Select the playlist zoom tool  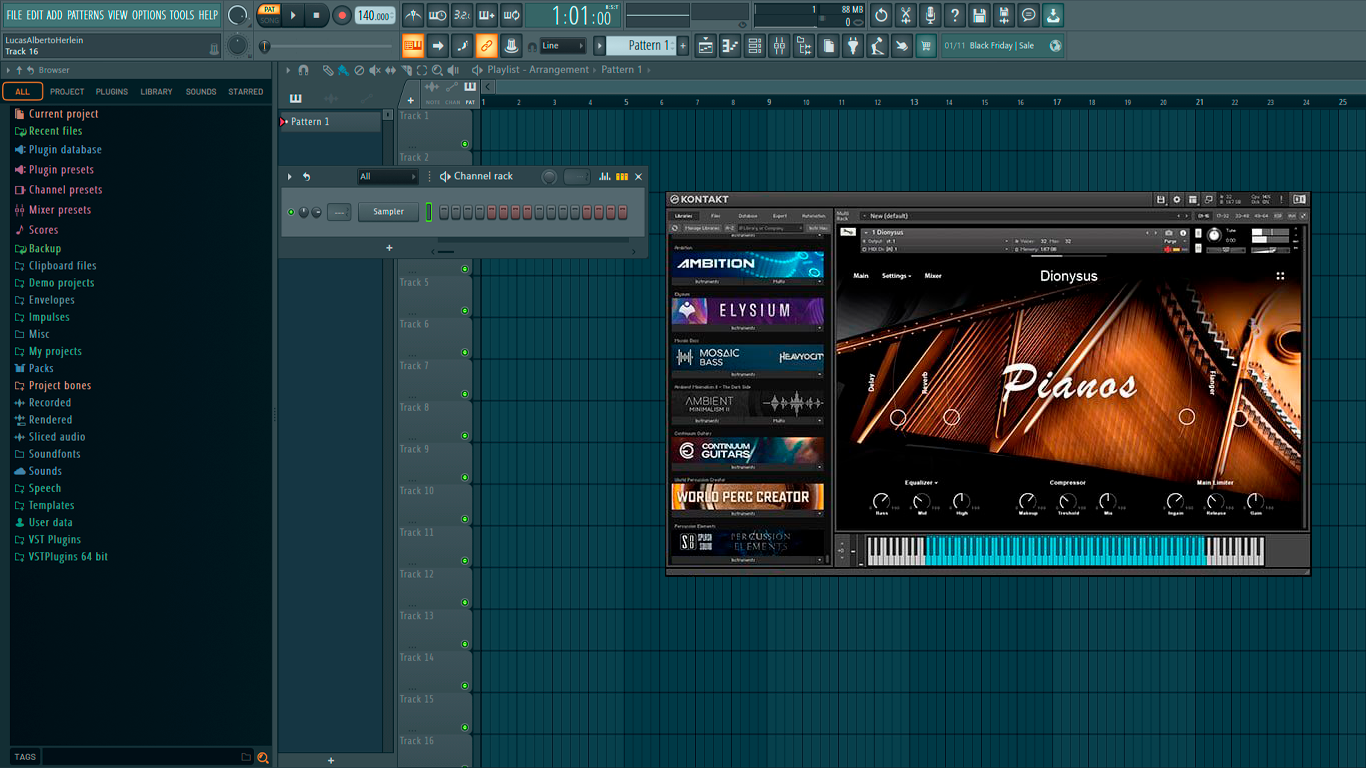pyautogui.click(x=438, y=70)
